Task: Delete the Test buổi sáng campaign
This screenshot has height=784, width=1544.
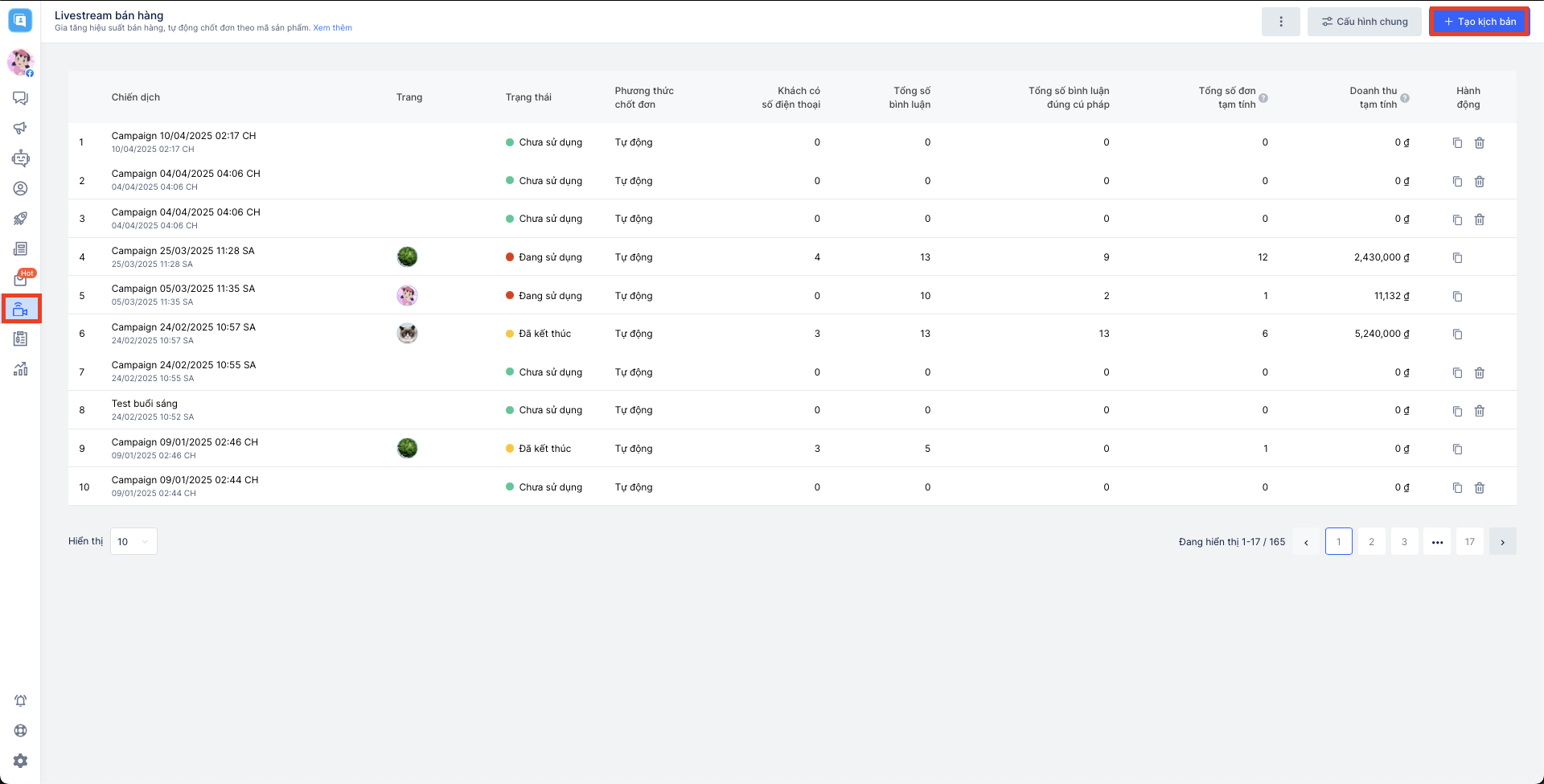Action: click(x=1479, y=411)
